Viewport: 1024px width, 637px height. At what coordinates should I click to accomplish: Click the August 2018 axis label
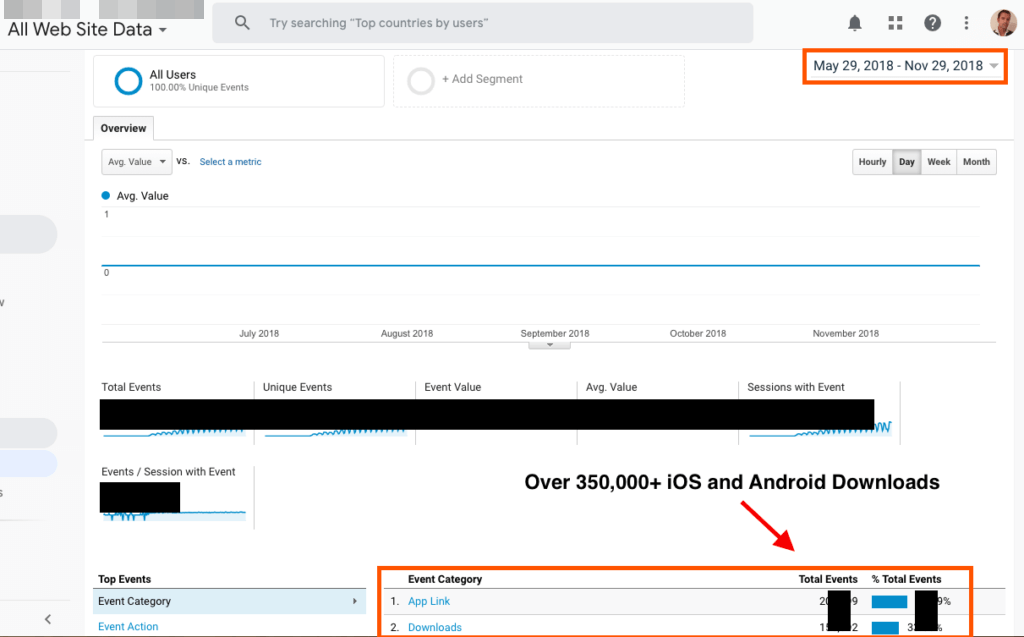(x=407, y=333)
